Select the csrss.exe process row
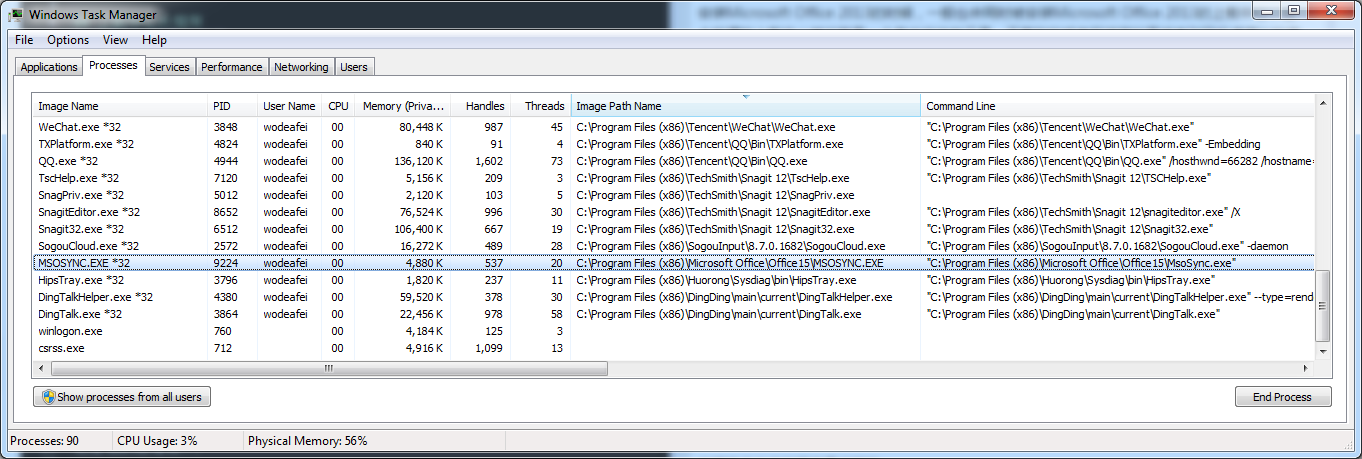 click(672, 348)
